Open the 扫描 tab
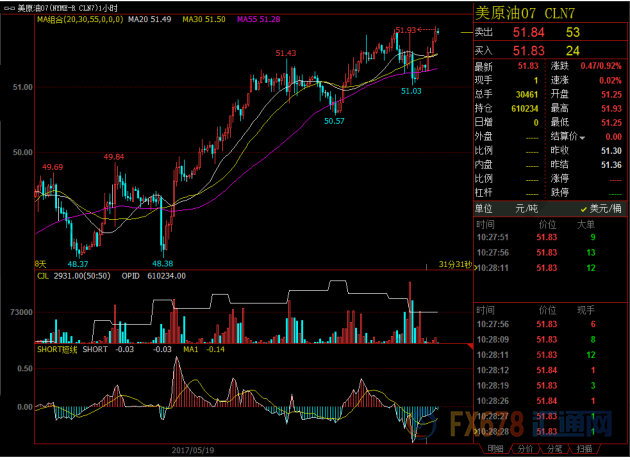This screenshot has height=460, width=630. tap(584, 449)
